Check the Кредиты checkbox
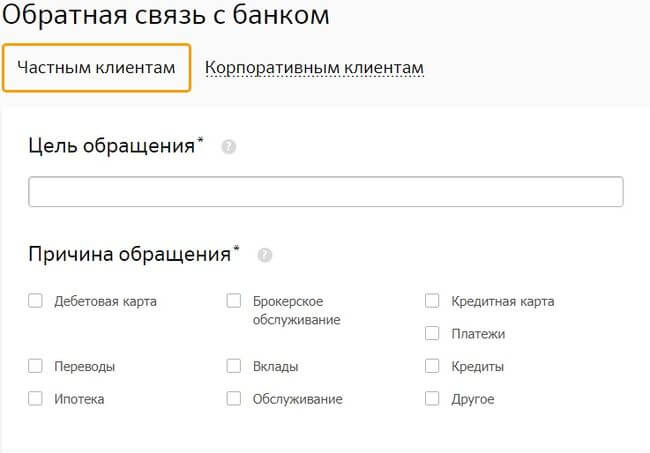The height and width of the screenshot is (453, 650). pyautogui.click(x=432, y=366)
